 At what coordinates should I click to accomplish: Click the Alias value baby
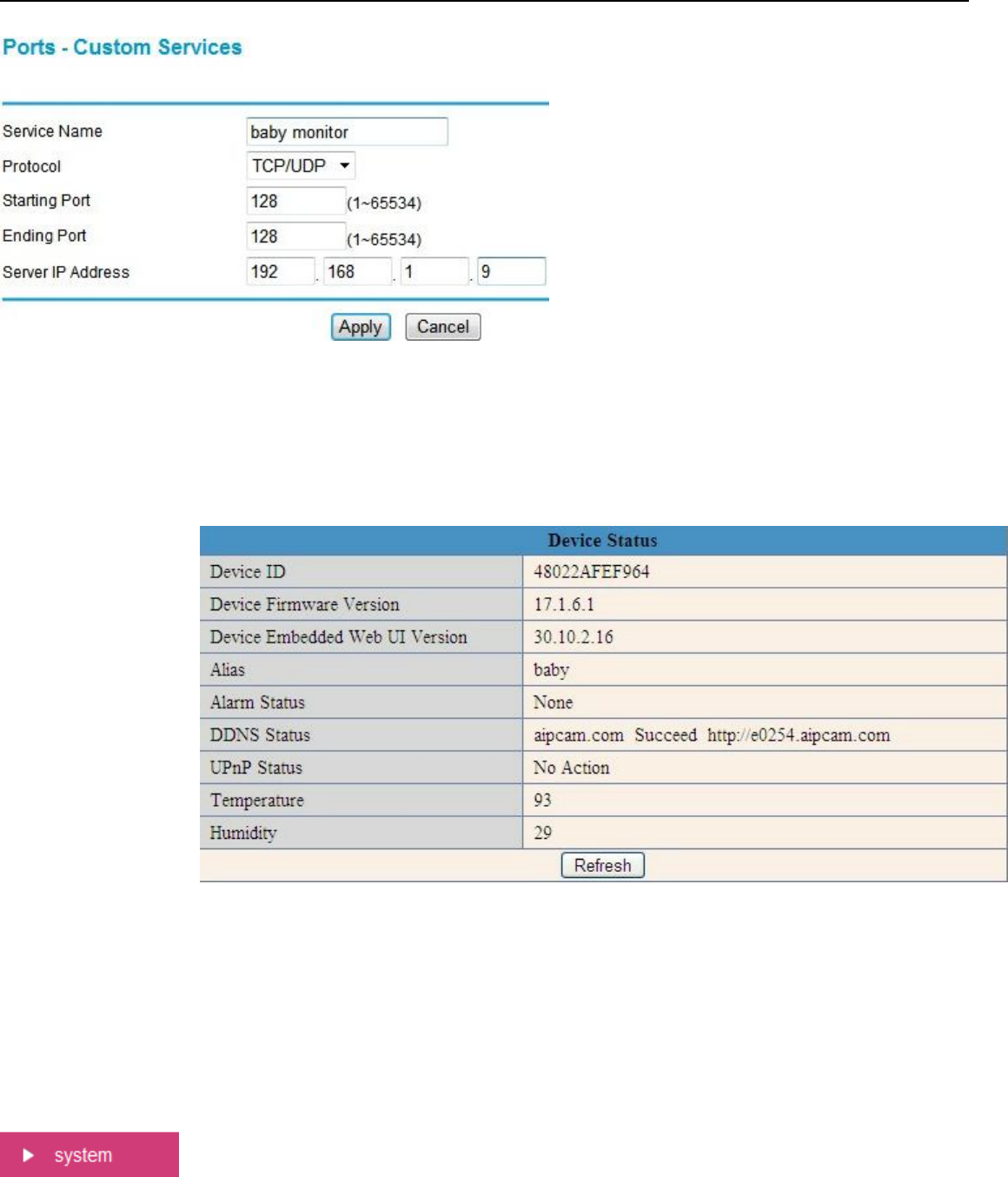tap(551, 670)
